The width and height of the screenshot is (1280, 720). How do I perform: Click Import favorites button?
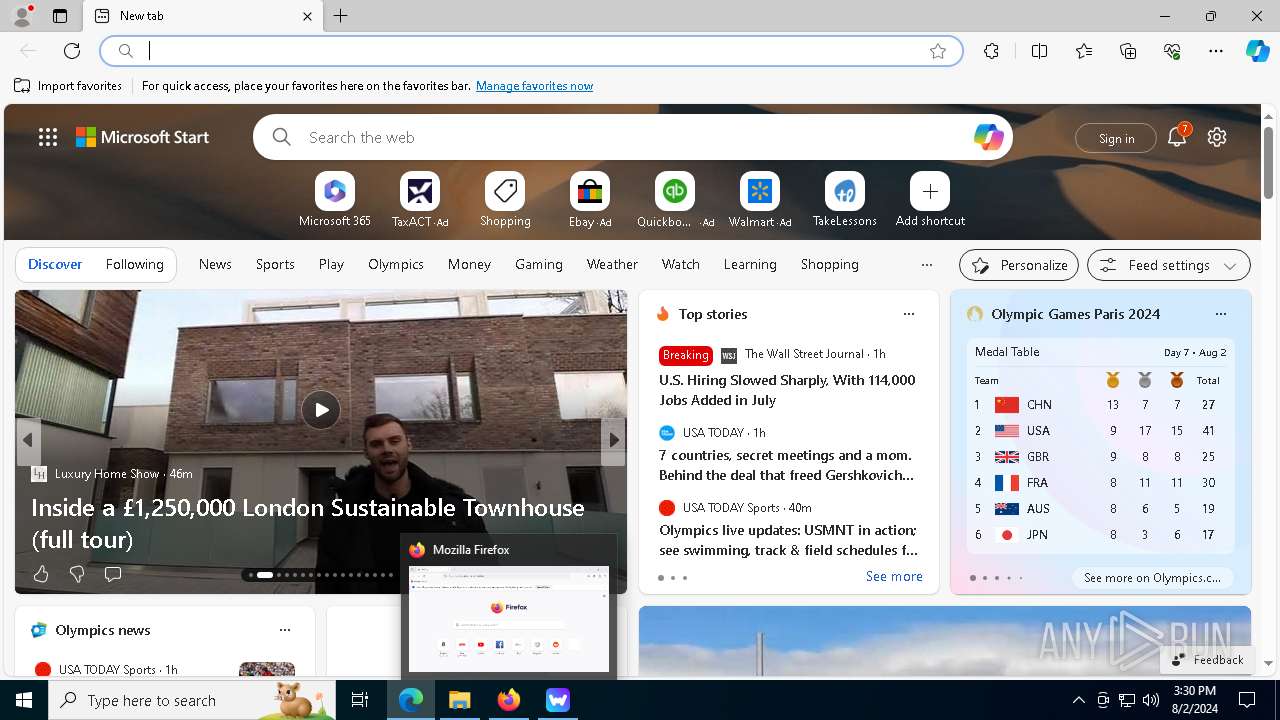68,86
